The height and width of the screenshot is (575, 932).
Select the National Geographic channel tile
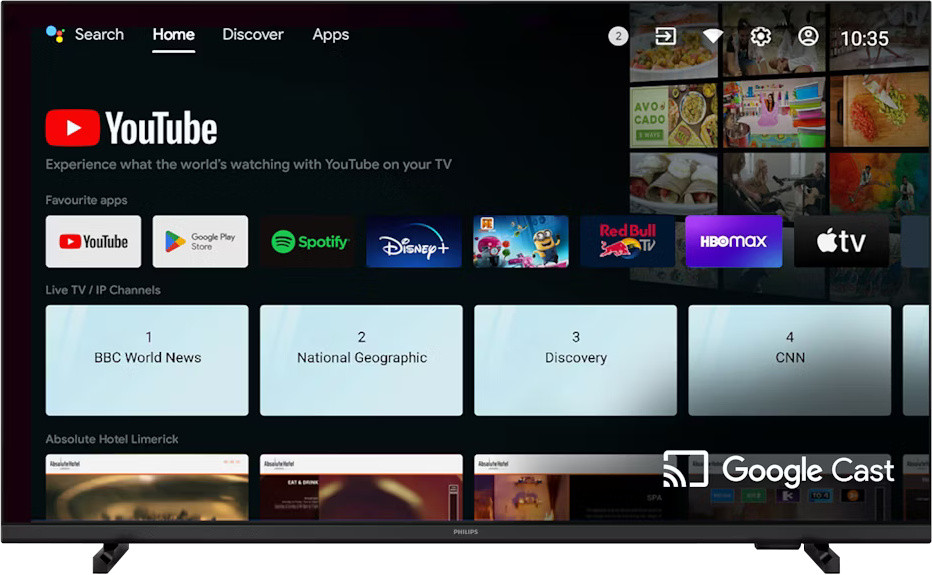tap(361, 360)
